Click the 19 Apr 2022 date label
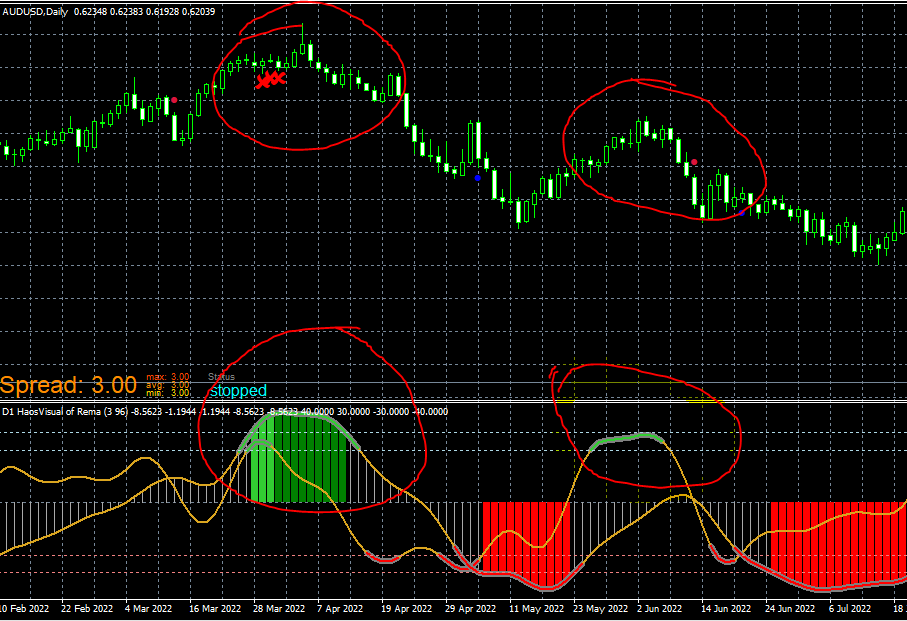Image resolution: width=907 pixels, height=621 pixels. [406, 608]
